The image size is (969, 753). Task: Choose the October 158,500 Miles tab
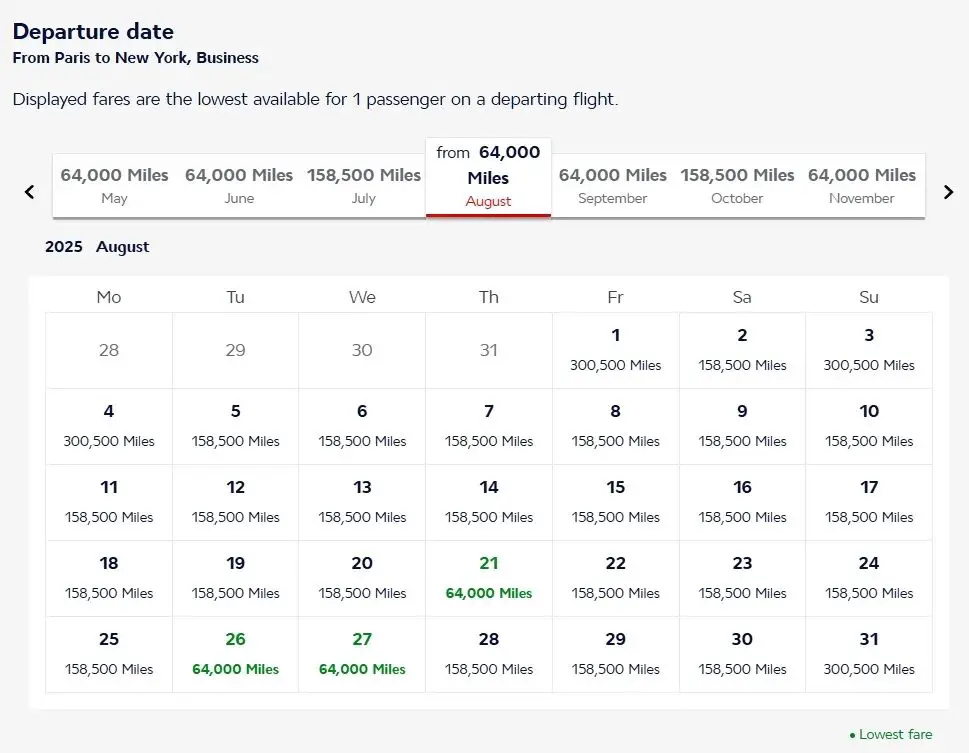point(737,185)
